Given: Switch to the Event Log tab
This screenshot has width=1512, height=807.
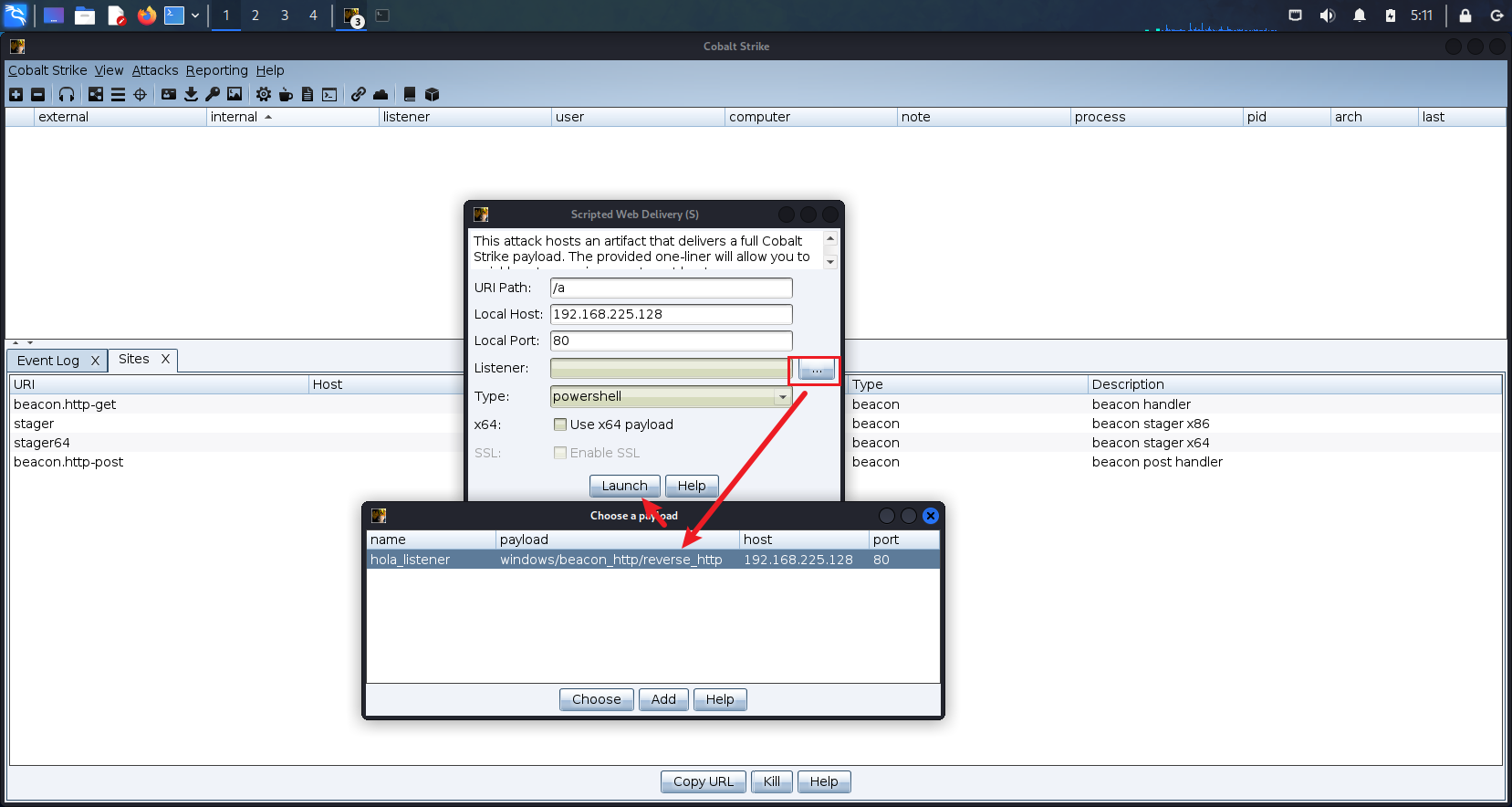Looking at the screenshot, I should (x=48, y=361).
